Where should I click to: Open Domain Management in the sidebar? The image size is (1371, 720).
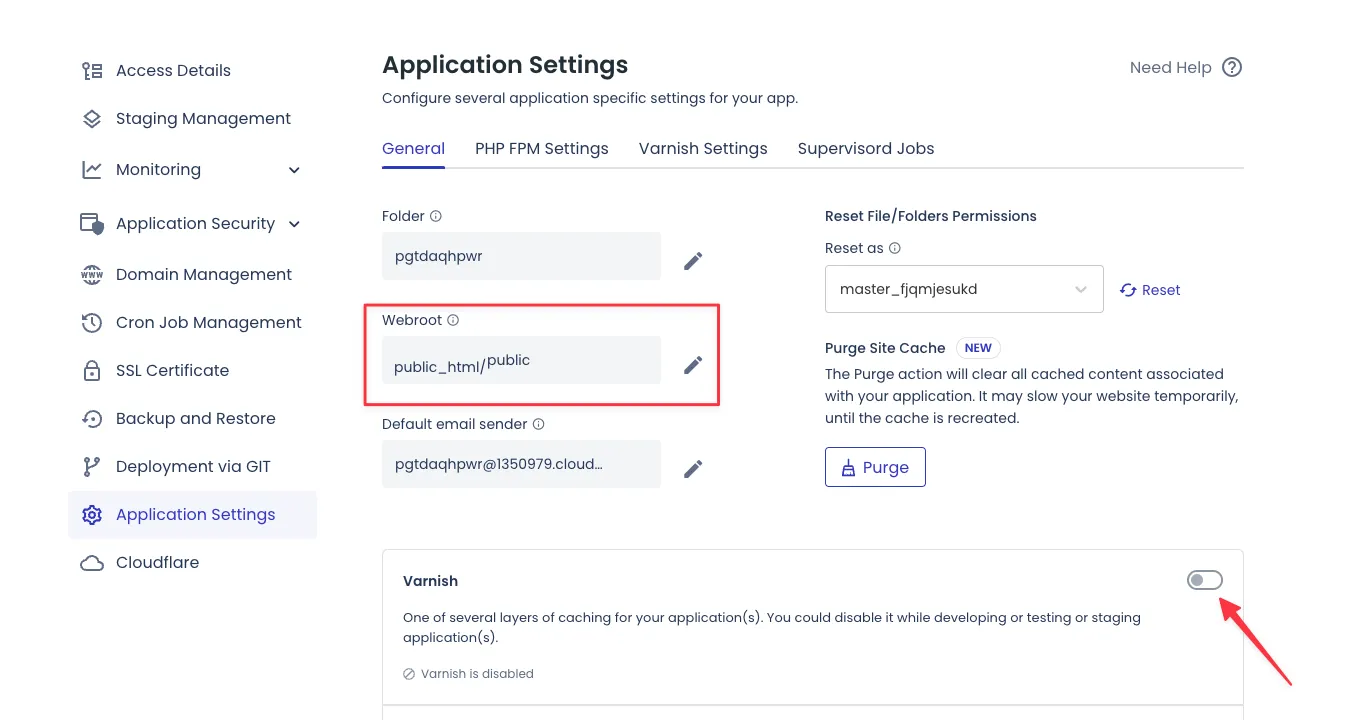point(204,275)
